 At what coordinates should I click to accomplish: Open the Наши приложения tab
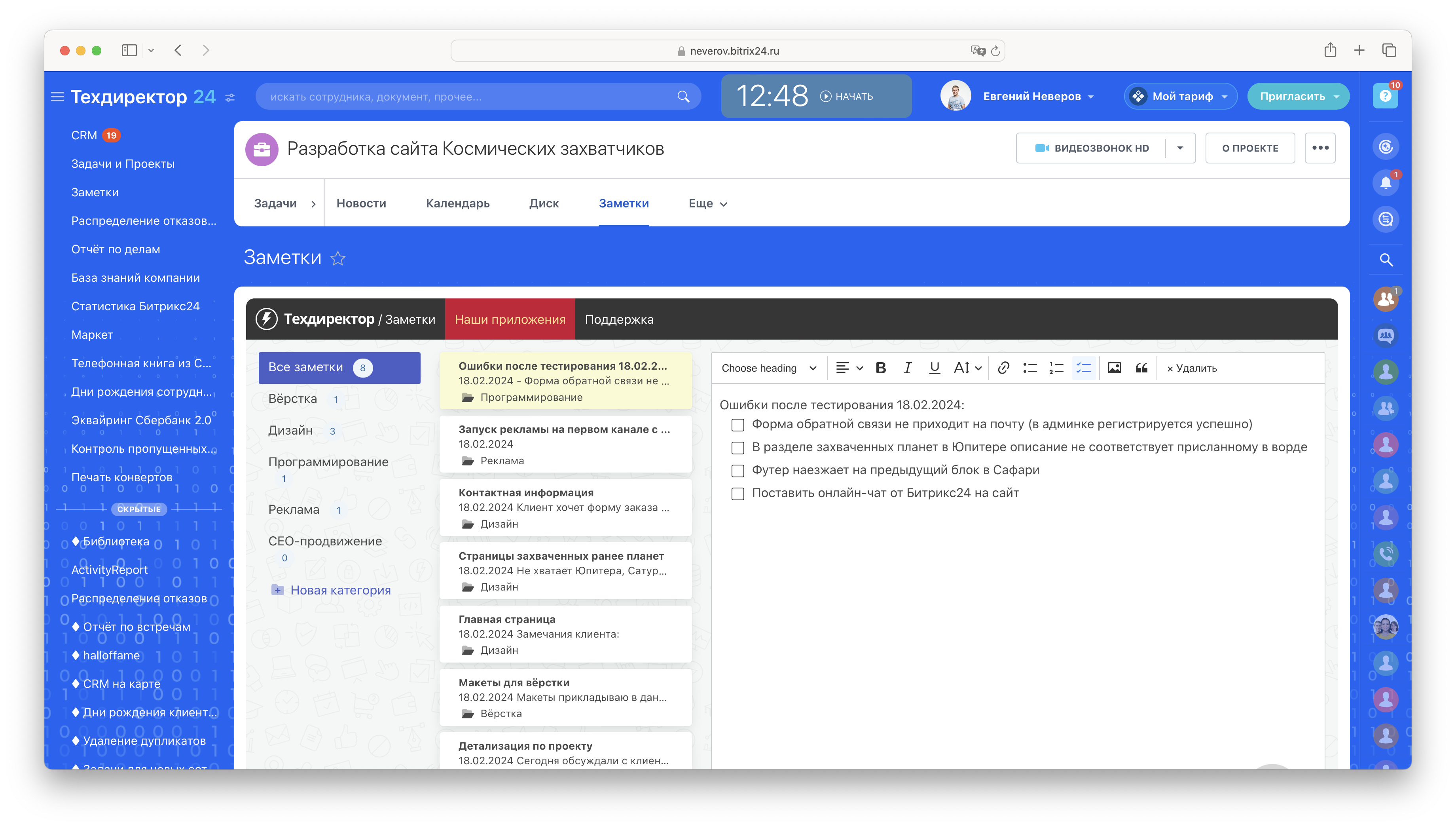pos(510,319)
